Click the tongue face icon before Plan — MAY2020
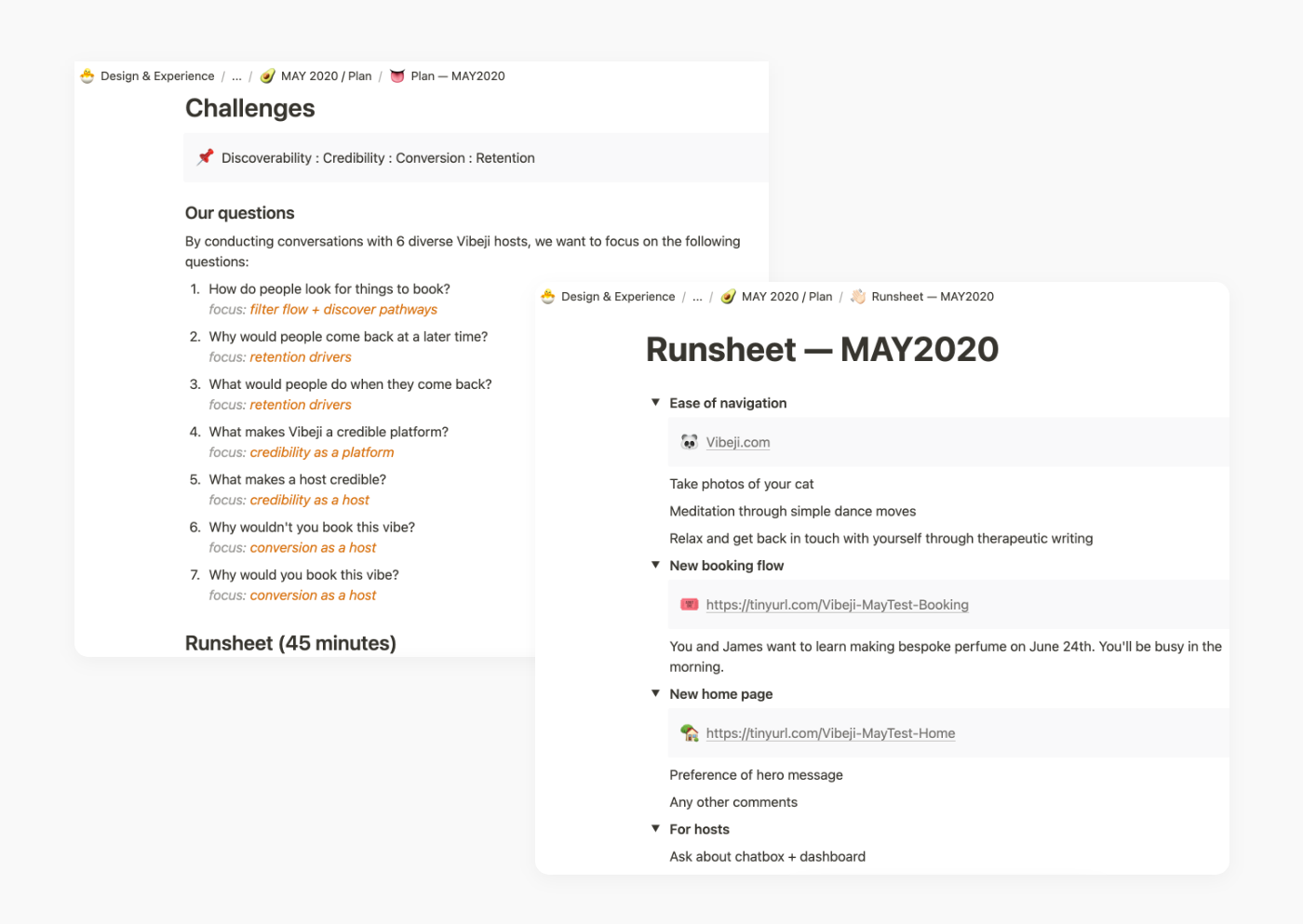This screenshot has width=1303, height=924. 397,76
